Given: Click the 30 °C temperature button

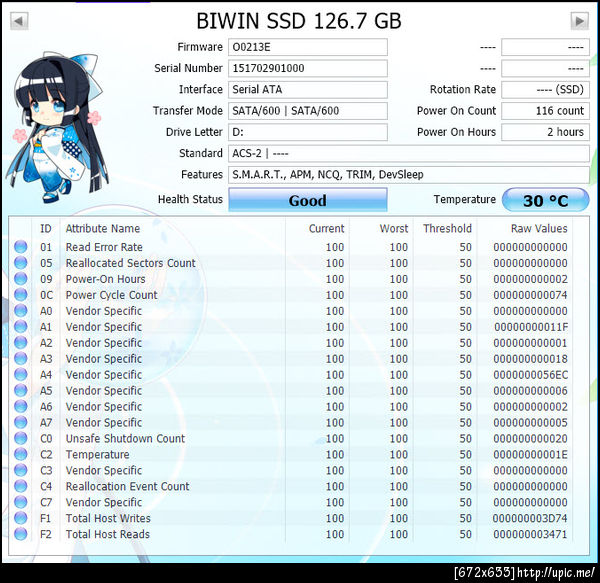Looking at the screenshot, I should [x=545, y=200].
